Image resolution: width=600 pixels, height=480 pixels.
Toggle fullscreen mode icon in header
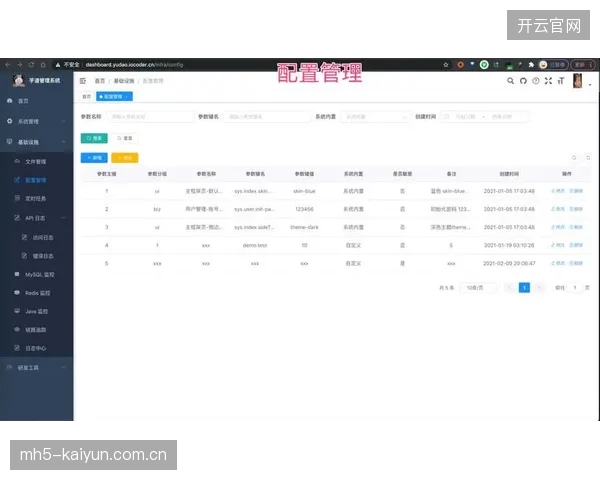pos(548,81)
